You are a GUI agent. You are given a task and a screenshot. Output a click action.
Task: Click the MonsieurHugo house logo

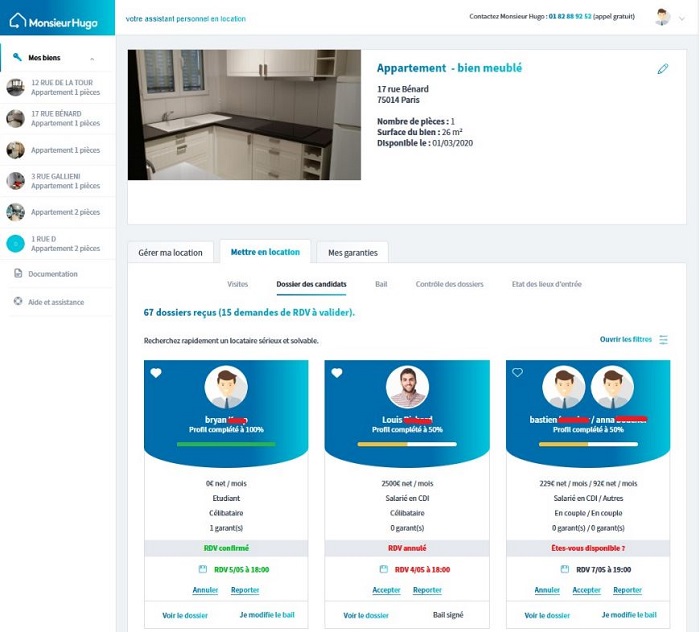(x=18, y=20)
